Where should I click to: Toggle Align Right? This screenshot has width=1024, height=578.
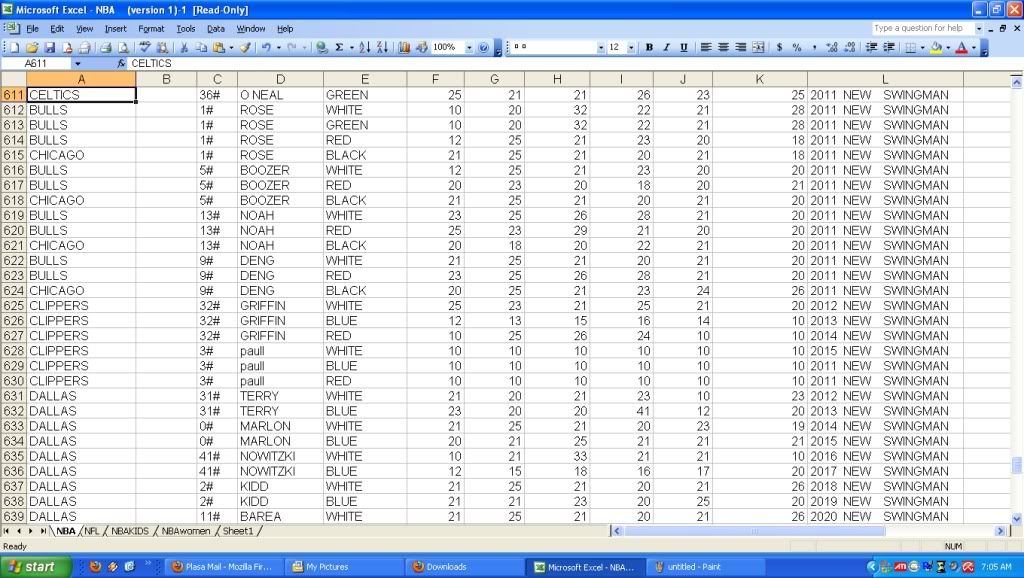pos(741,48)
